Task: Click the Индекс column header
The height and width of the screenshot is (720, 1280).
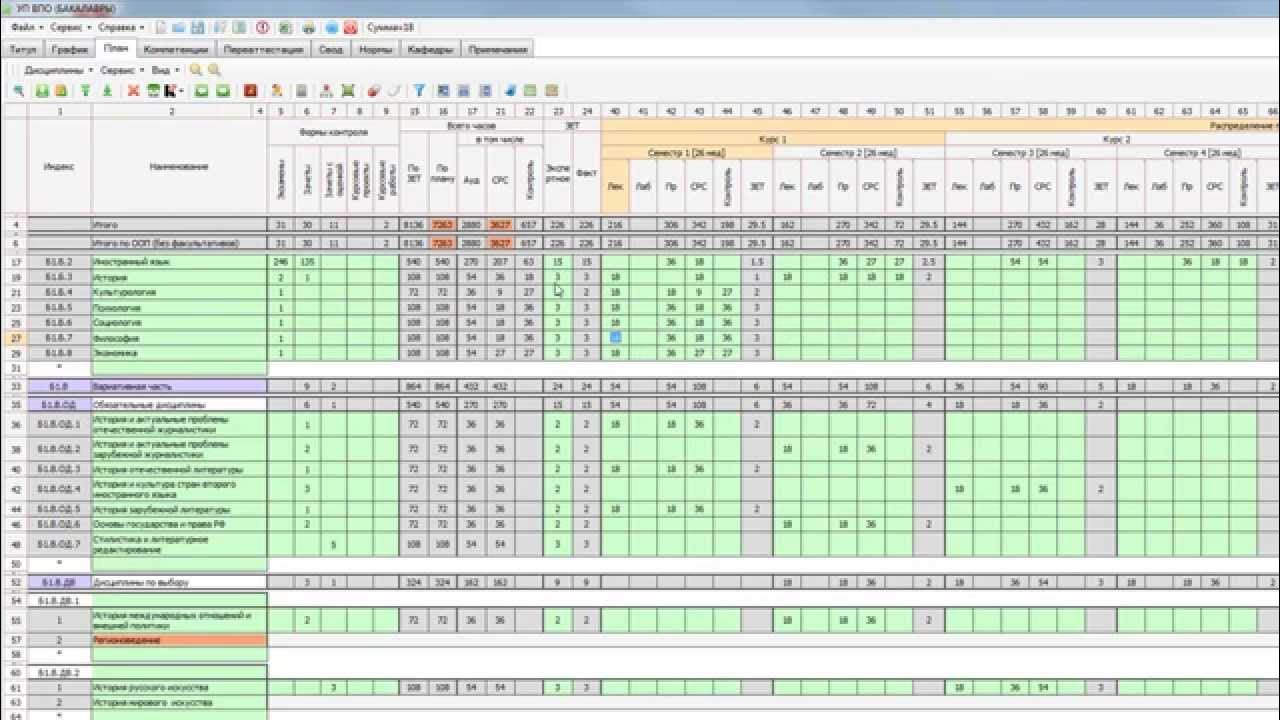Action: [59, 166]
